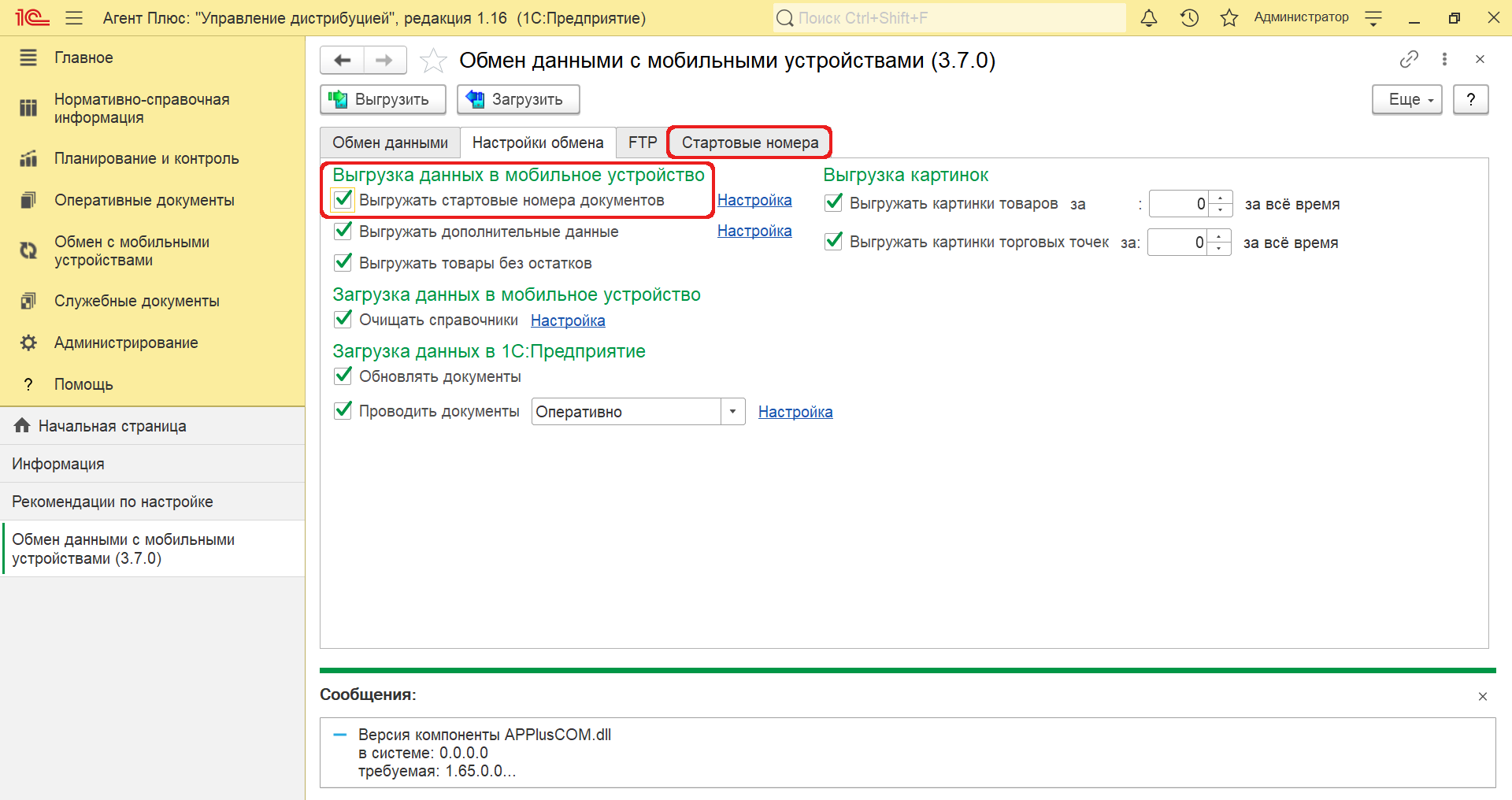Decrease картинки торговых точек spinner down
1512x800 pixels.
1218,249
